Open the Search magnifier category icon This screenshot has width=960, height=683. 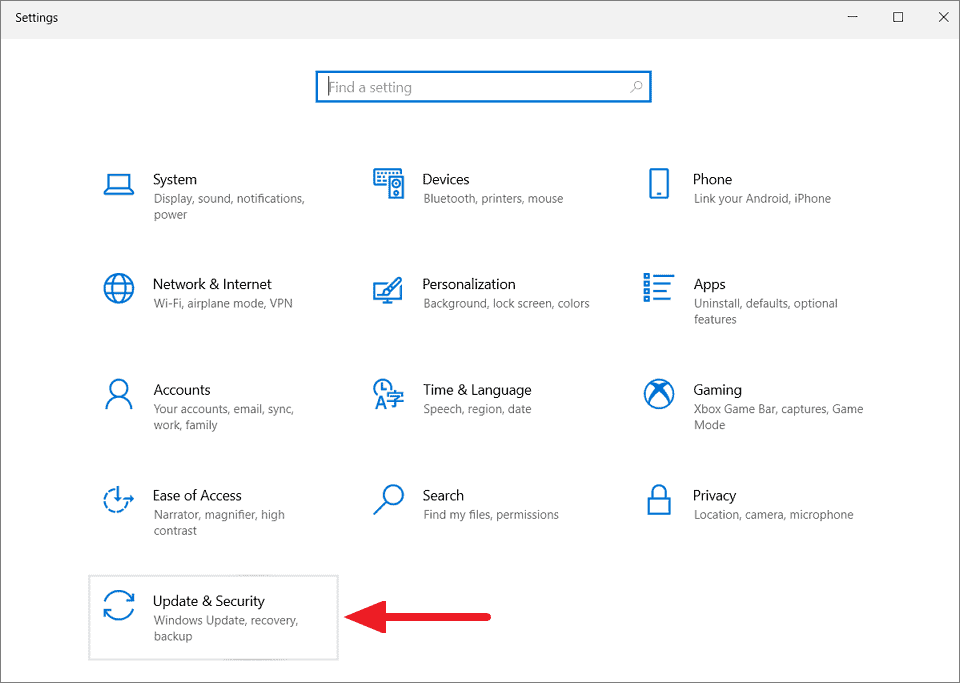click(389, 499)
